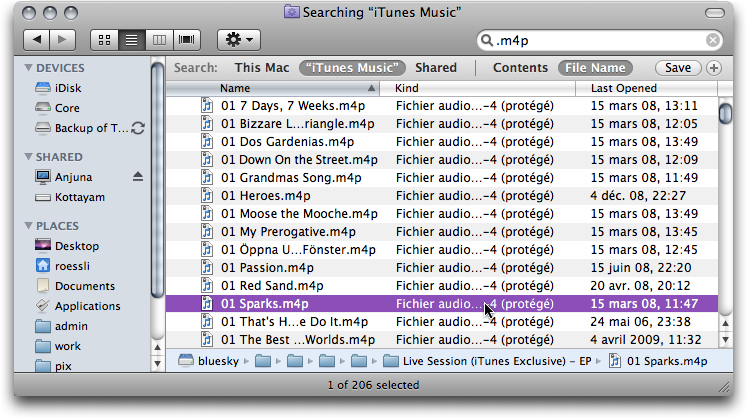Viewport: 747px width, 419px height.
Task: Add a search criterion with plus button
Action: [x=714, y=68]
